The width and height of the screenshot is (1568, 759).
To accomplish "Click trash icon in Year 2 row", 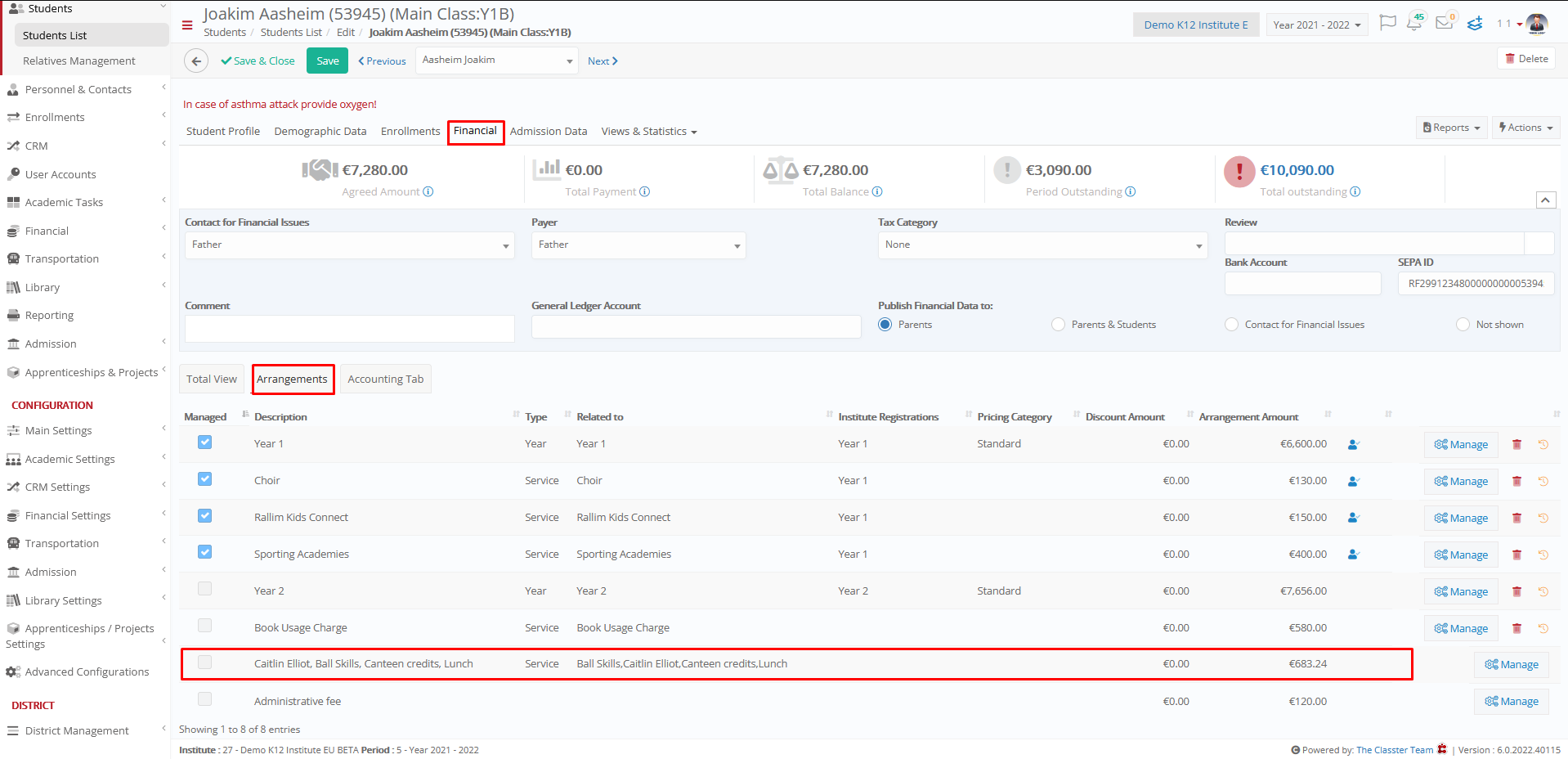I will 1516,591.
